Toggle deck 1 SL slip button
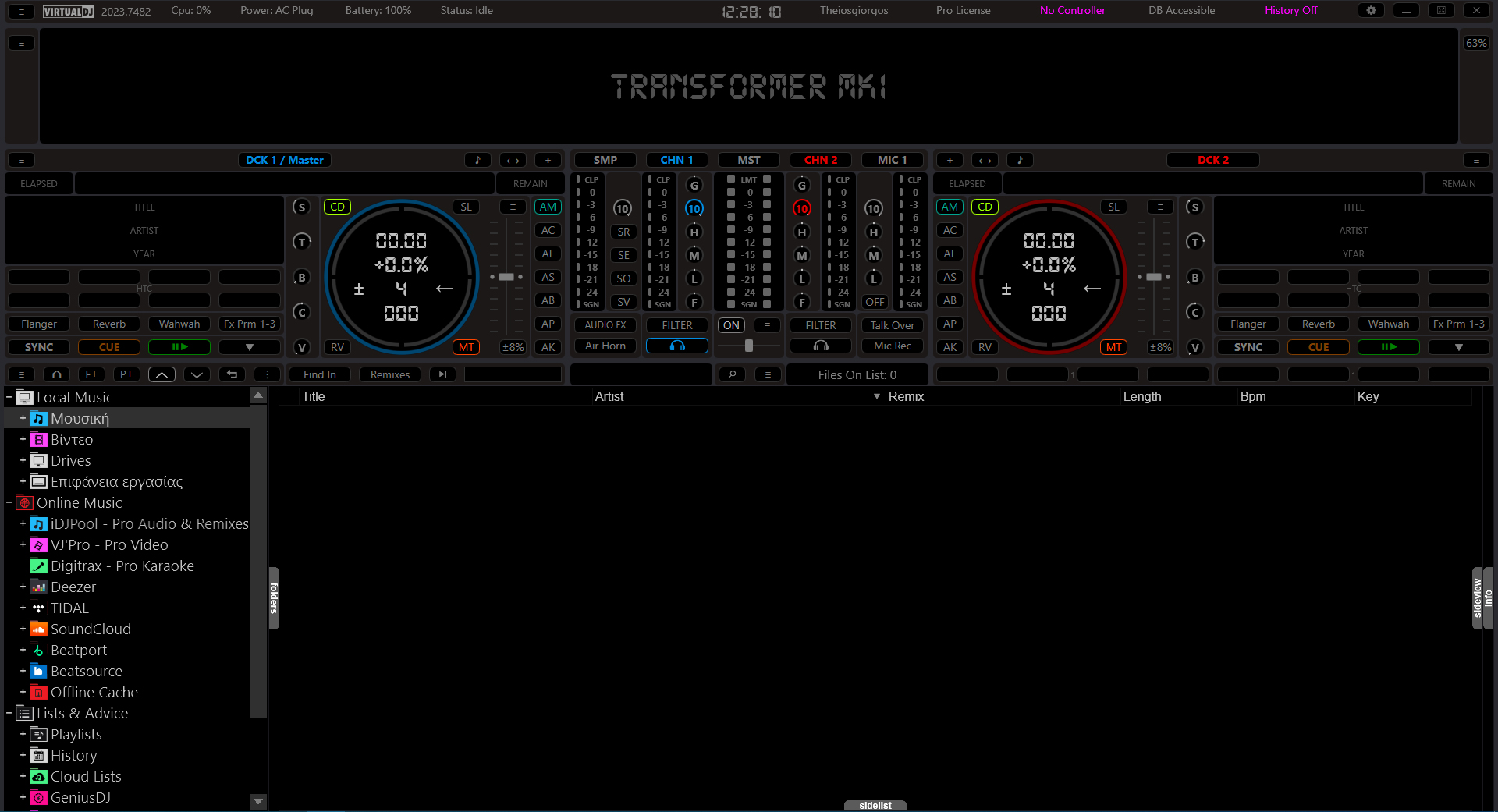Screen dimensions: 1498x812 click(x=466, y=207)
